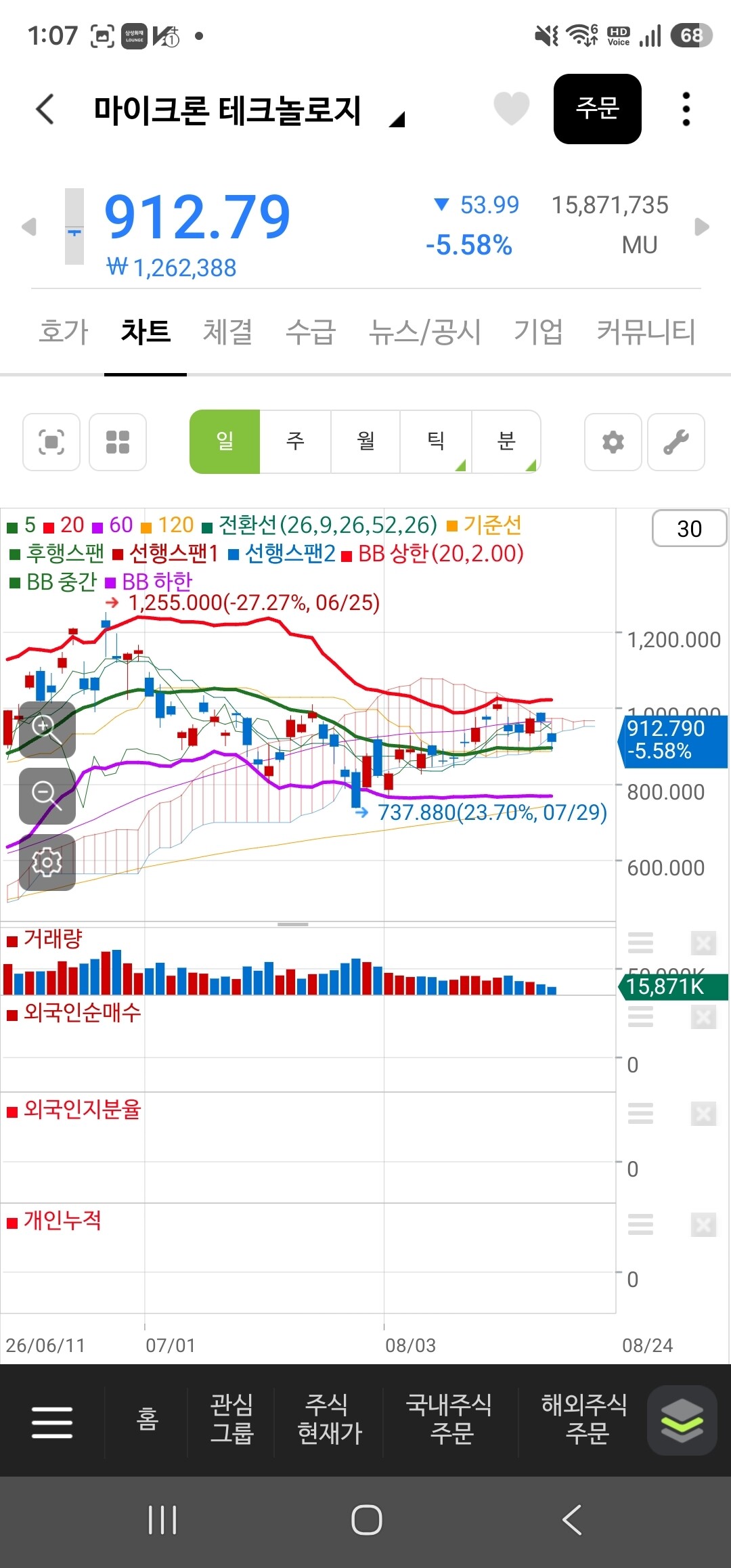Open the wrench chart tools icon
Image resolution: width=731 pixels, height=1568 pixels.
[676, 442]
